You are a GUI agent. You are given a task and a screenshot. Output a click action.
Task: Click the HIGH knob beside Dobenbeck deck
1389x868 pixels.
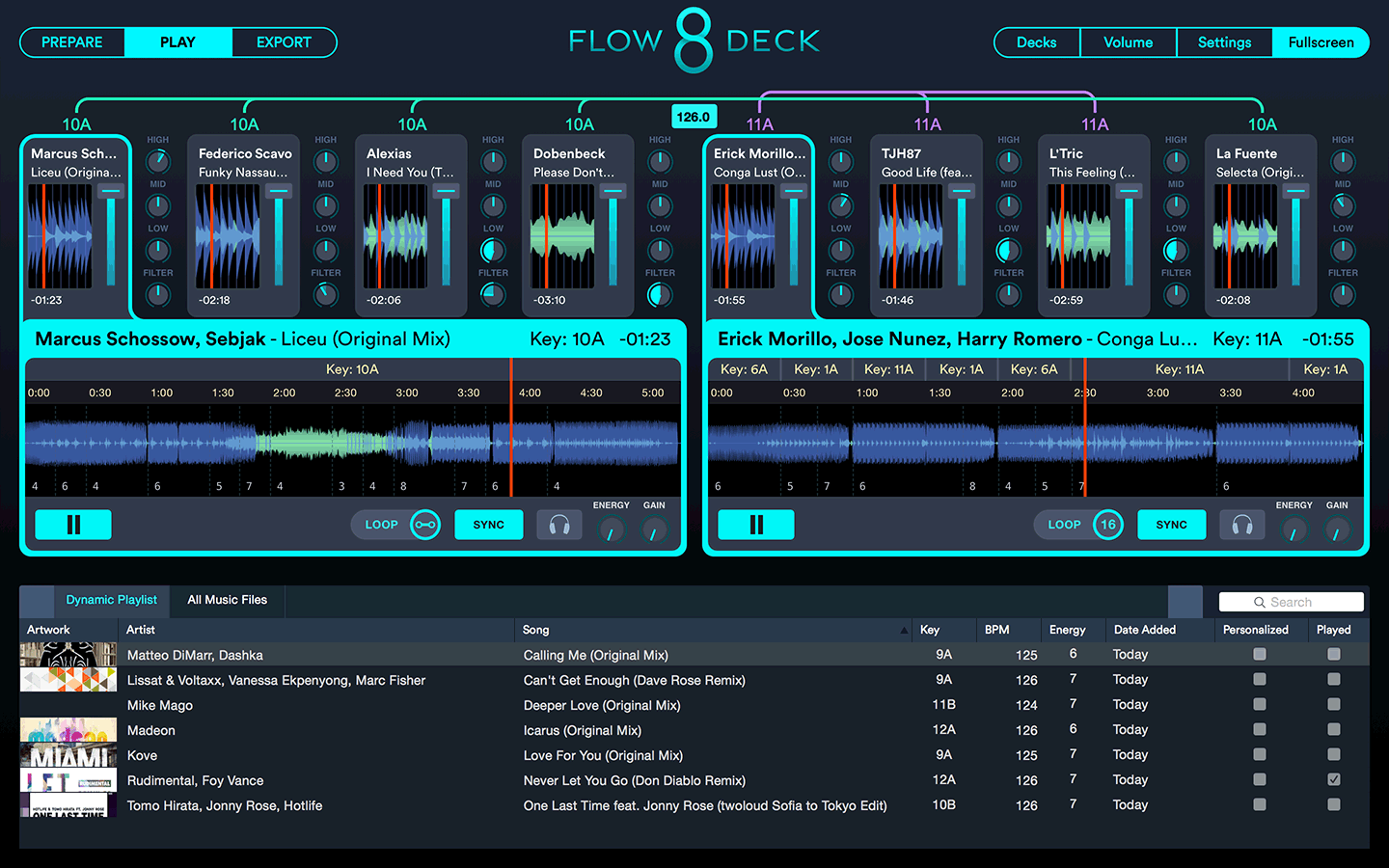(x=660, y=161)
